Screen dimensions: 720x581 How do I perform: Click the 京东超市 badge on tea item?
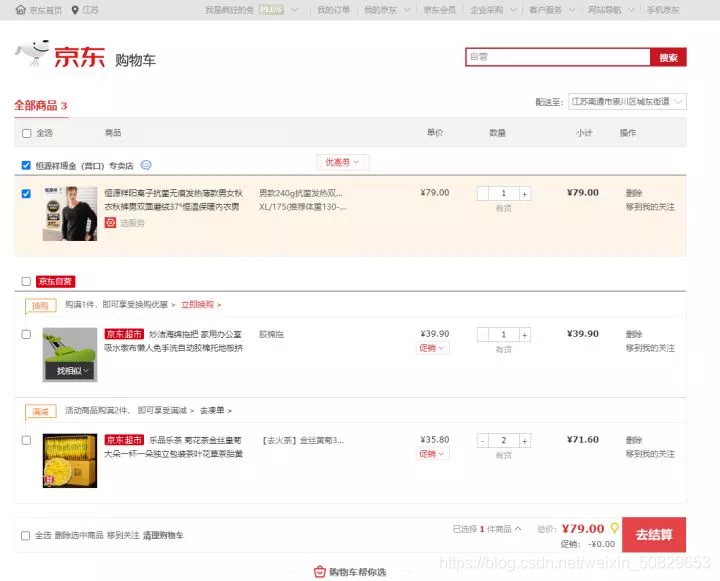(124, 440)
